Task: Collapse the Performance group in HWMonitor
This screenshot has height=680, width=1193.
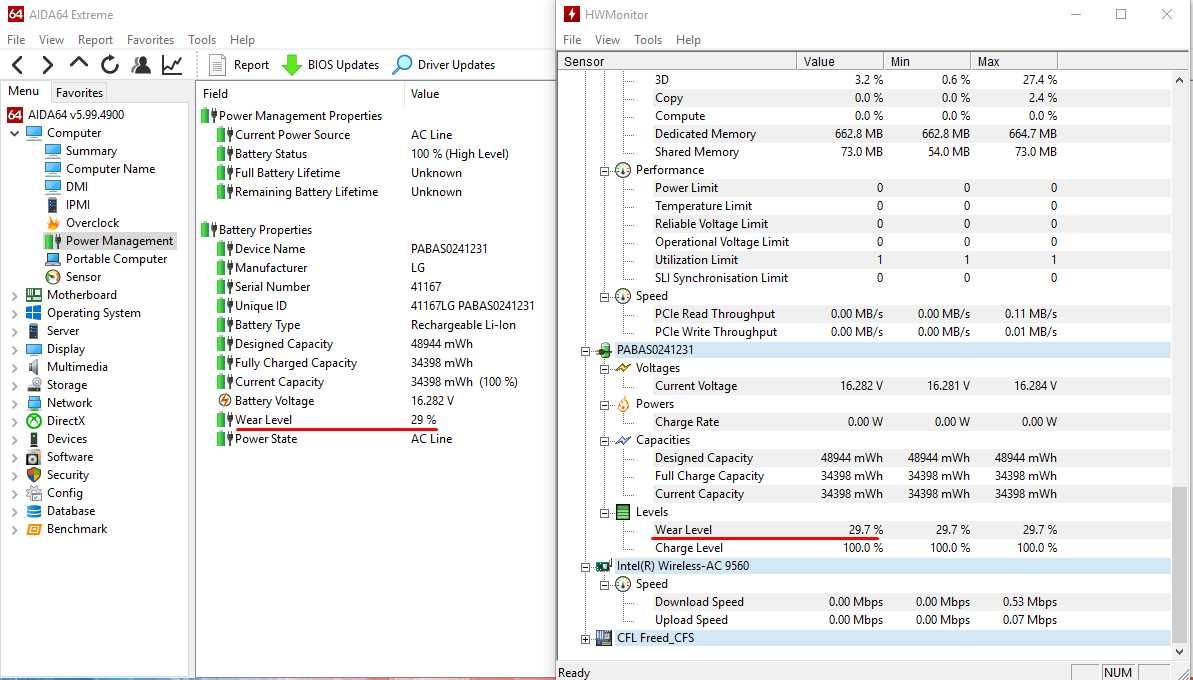Action: (x=605, y=171)
